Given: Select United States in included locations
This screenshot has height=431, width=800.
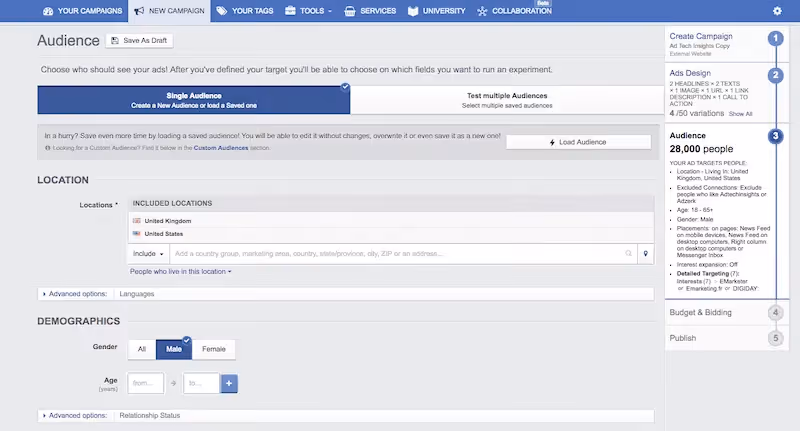Looking at the screenshot, I should [163, 234].
